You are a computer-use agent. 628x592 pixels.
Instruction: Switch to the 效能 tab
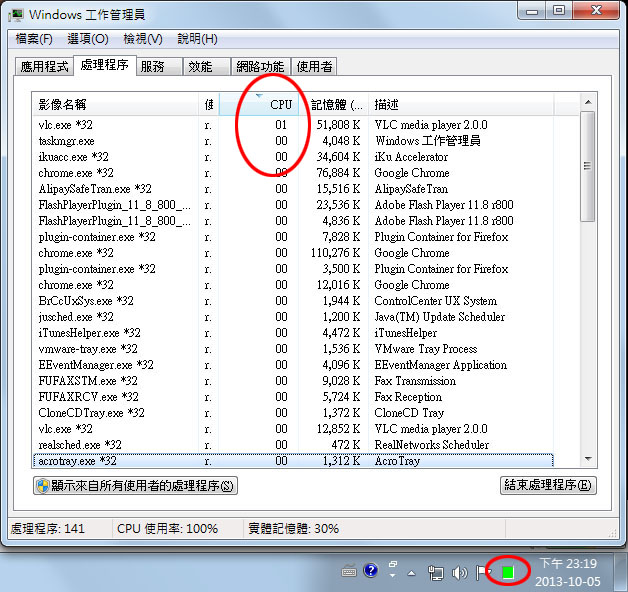coord(207,66)
